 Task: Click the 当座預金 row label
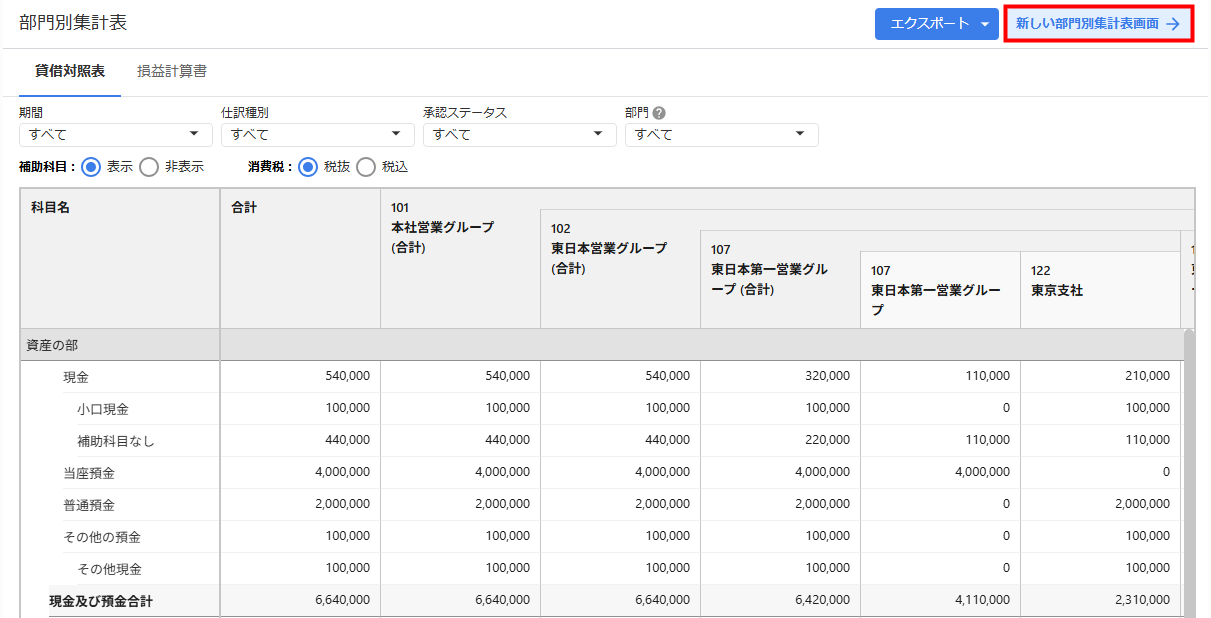coord(89,473)
